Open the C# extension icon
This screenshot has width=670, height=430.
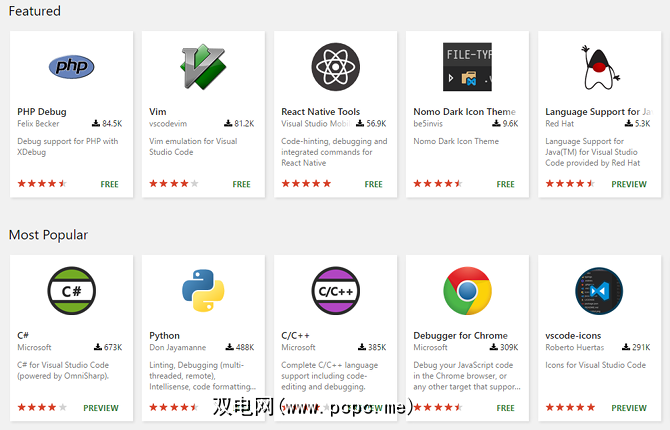71,291
